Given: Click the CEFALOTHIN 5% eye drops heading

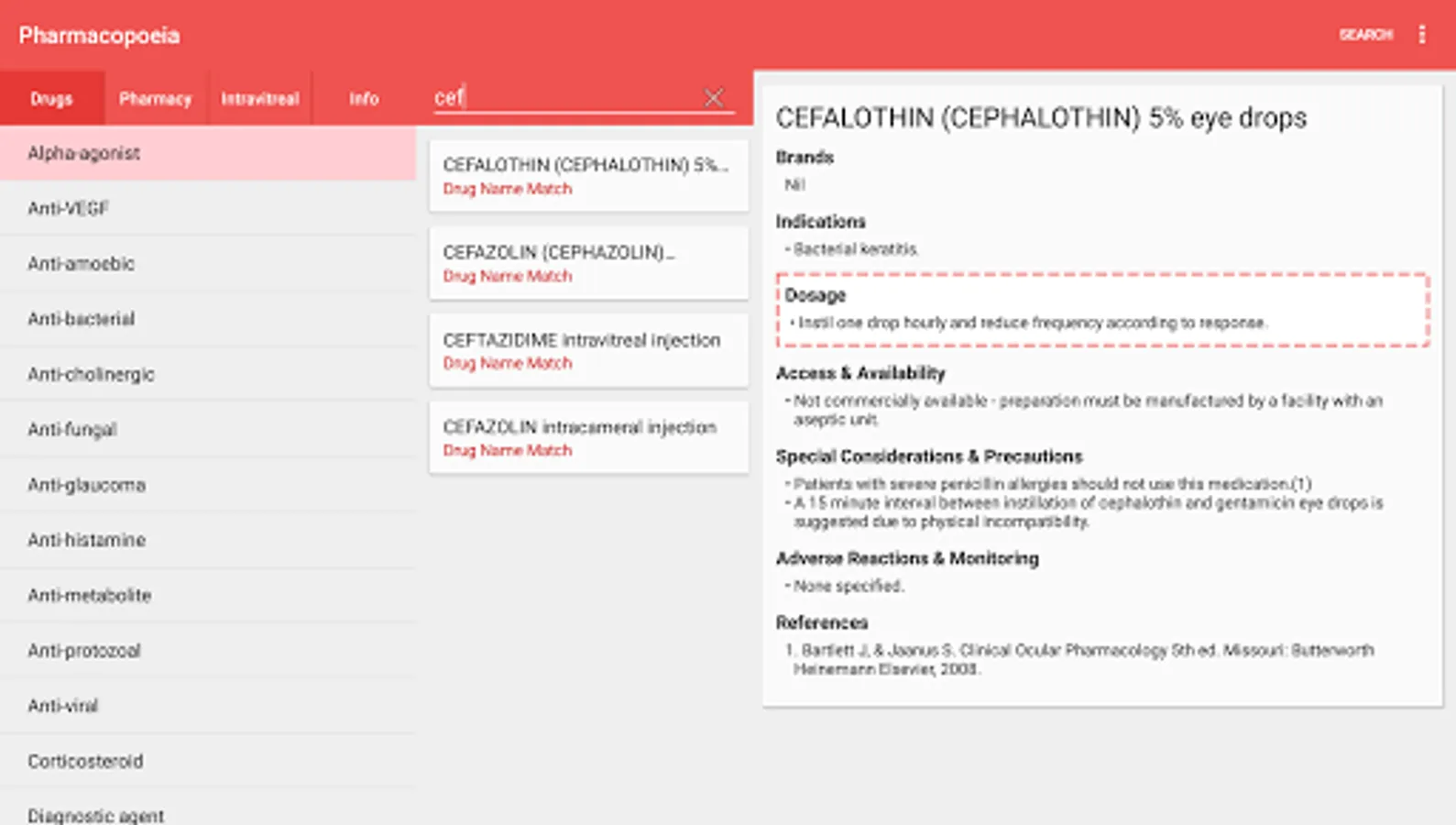Looking at the screenshot, I should tap(1041, 118).
